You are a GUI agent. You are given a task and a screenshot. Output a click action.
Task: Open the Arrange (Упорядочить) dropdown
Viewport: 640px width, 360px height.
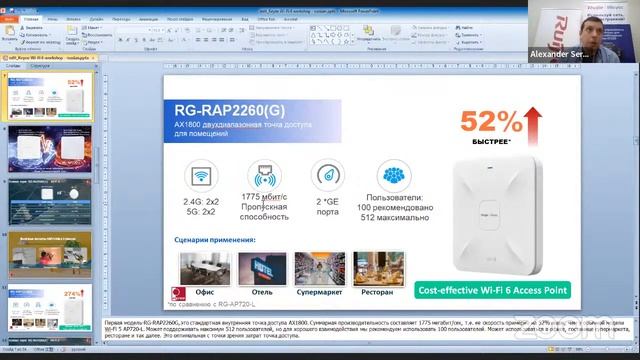click(x=369, y=34)
